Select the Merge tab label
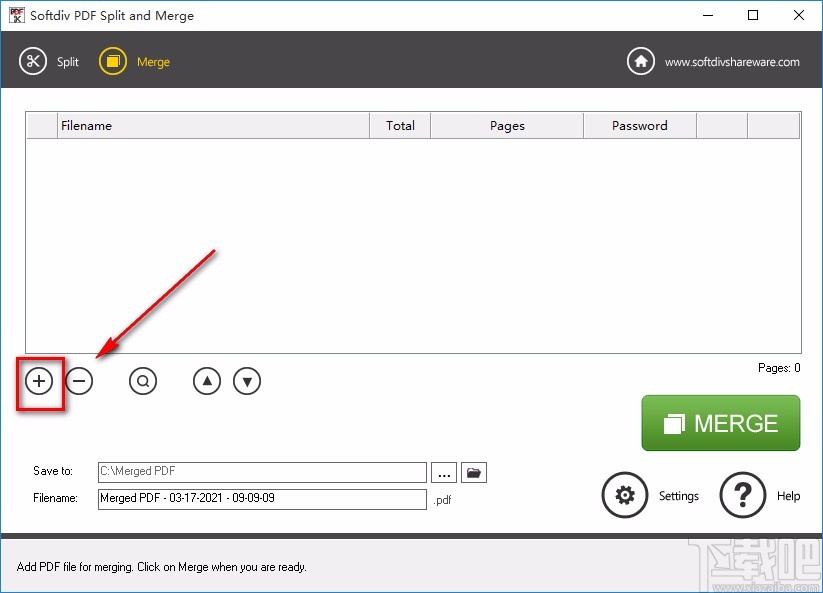This screenshot has height=593, width=823. [153, 62]
